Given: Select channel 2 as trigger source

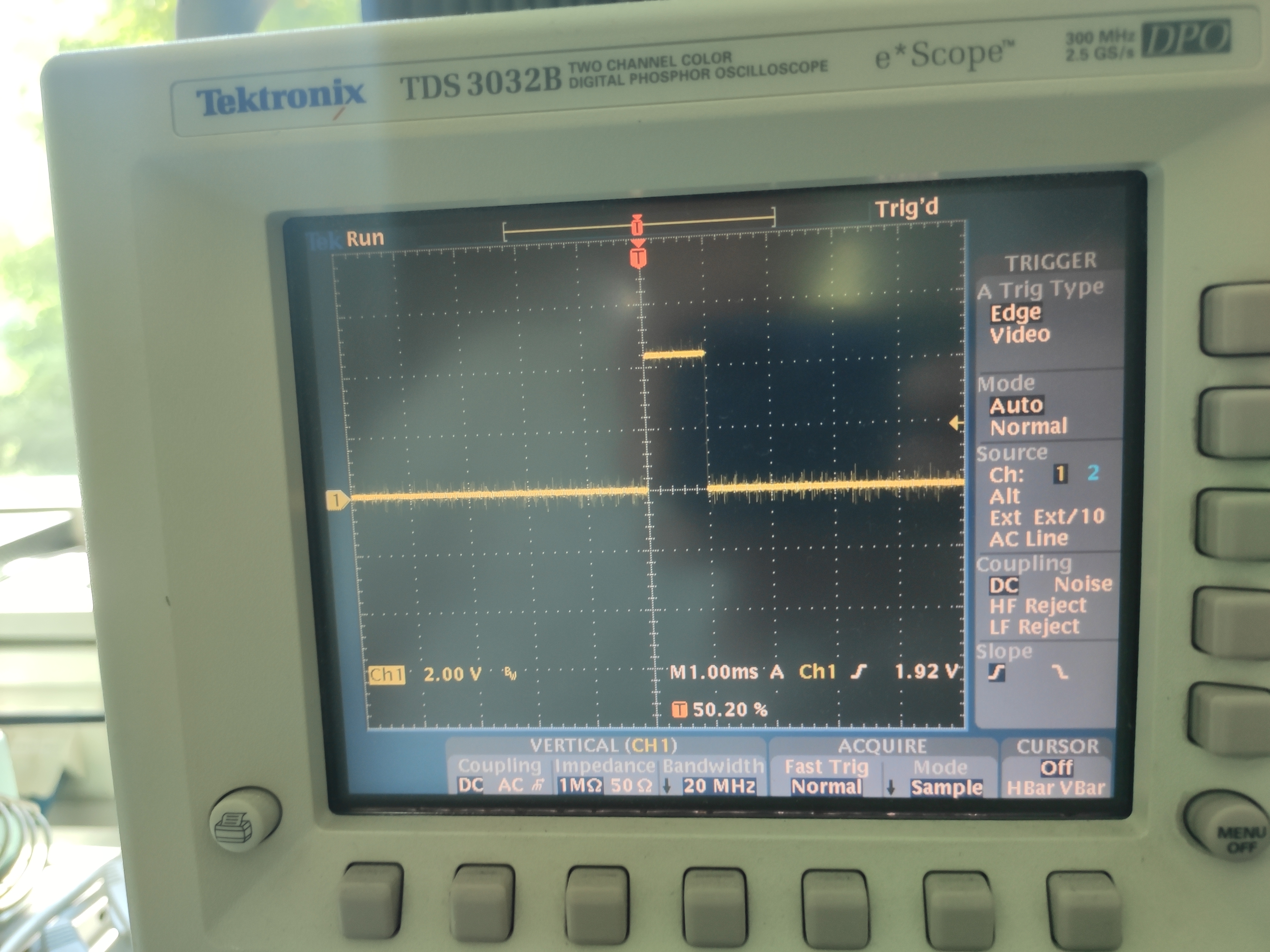Looking at the screenshot, I should (1093, 473).
